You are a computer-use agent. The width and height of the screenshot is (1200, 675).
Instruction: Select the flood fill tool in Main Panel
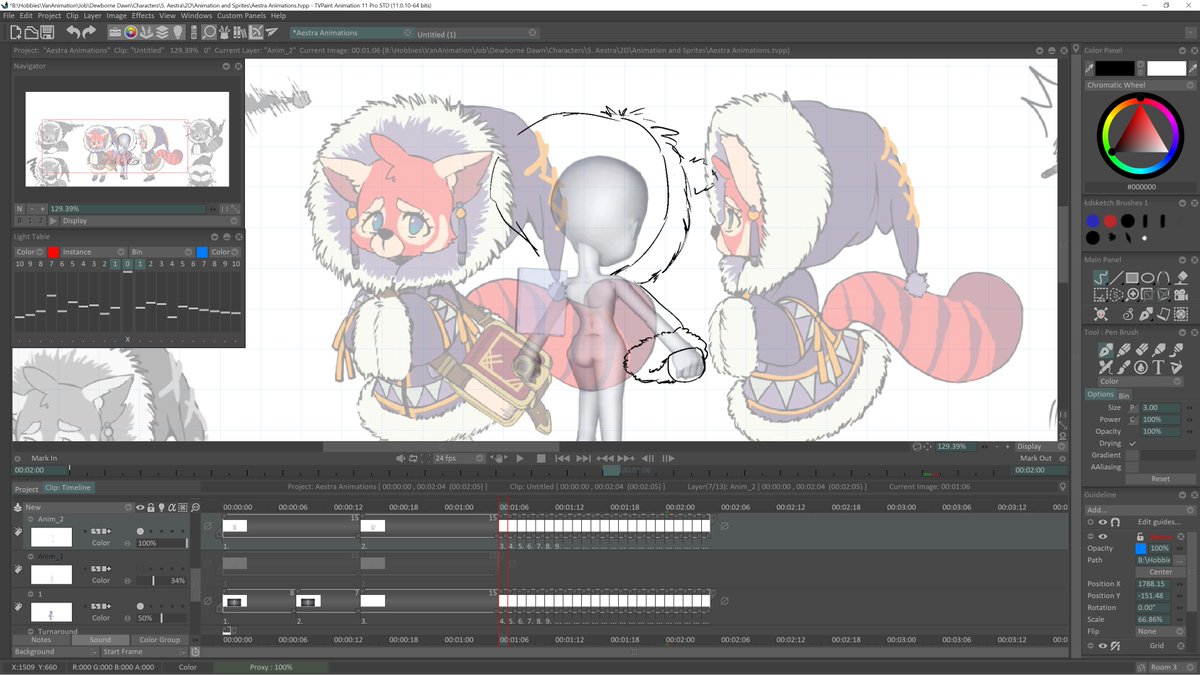pyautogui.click(x=1180, y=277)
